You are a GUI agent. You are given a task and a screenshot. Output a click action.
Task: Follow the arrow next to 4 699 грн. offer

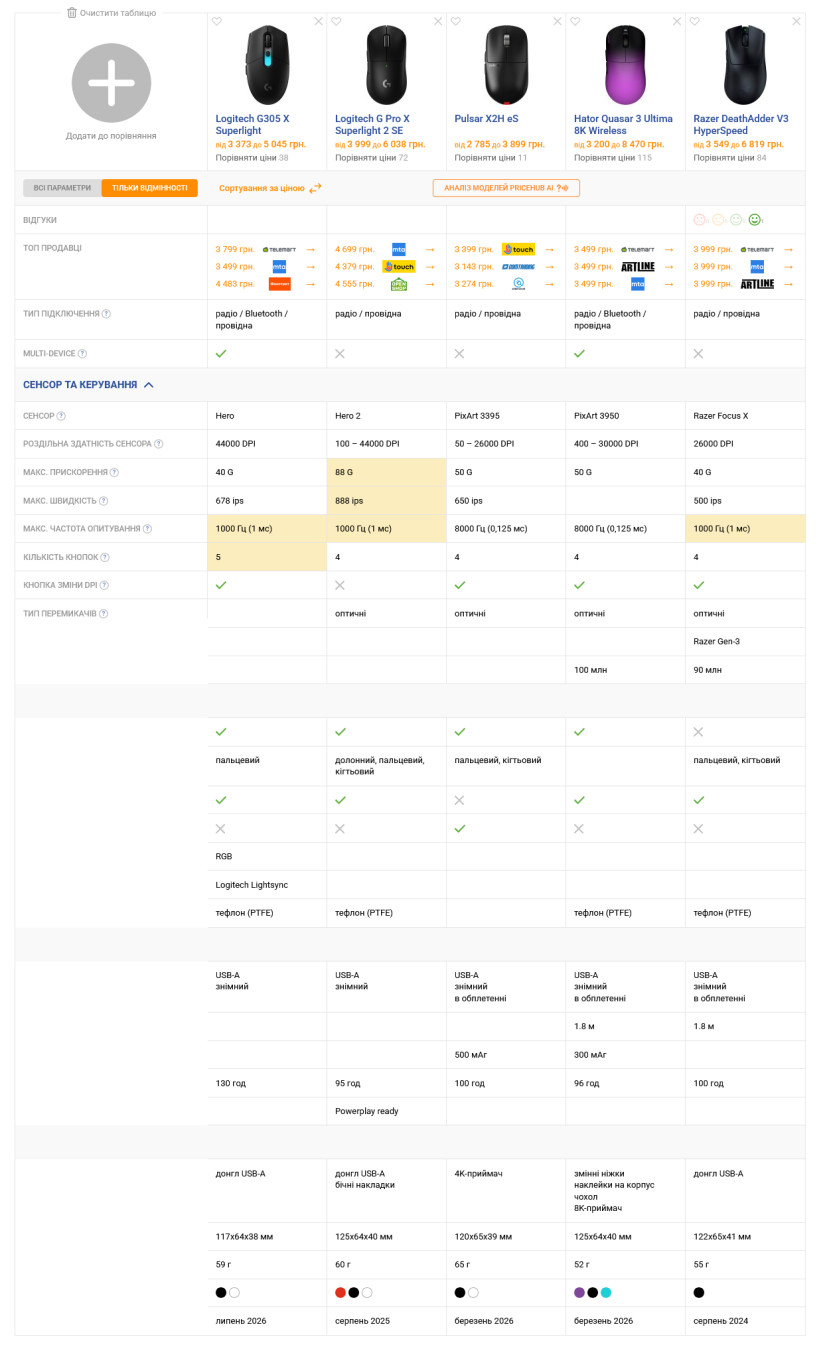point(429,249)
